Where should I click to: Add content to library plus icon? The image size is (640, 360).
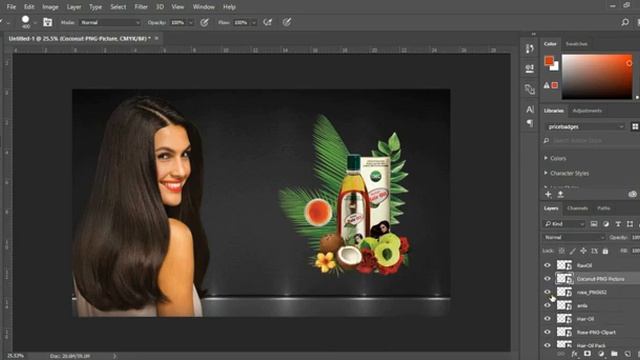548,194
